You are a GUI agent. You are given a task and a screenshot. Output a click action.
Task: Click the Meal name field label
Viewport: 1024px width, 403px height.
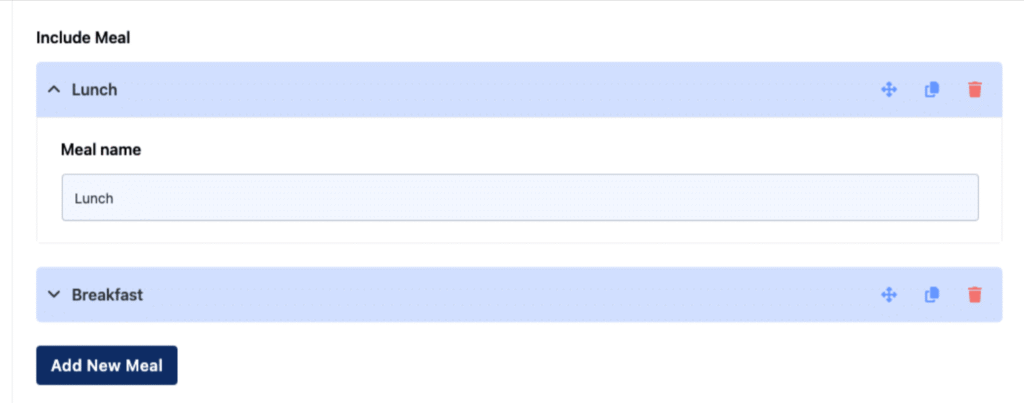[101, 150]
